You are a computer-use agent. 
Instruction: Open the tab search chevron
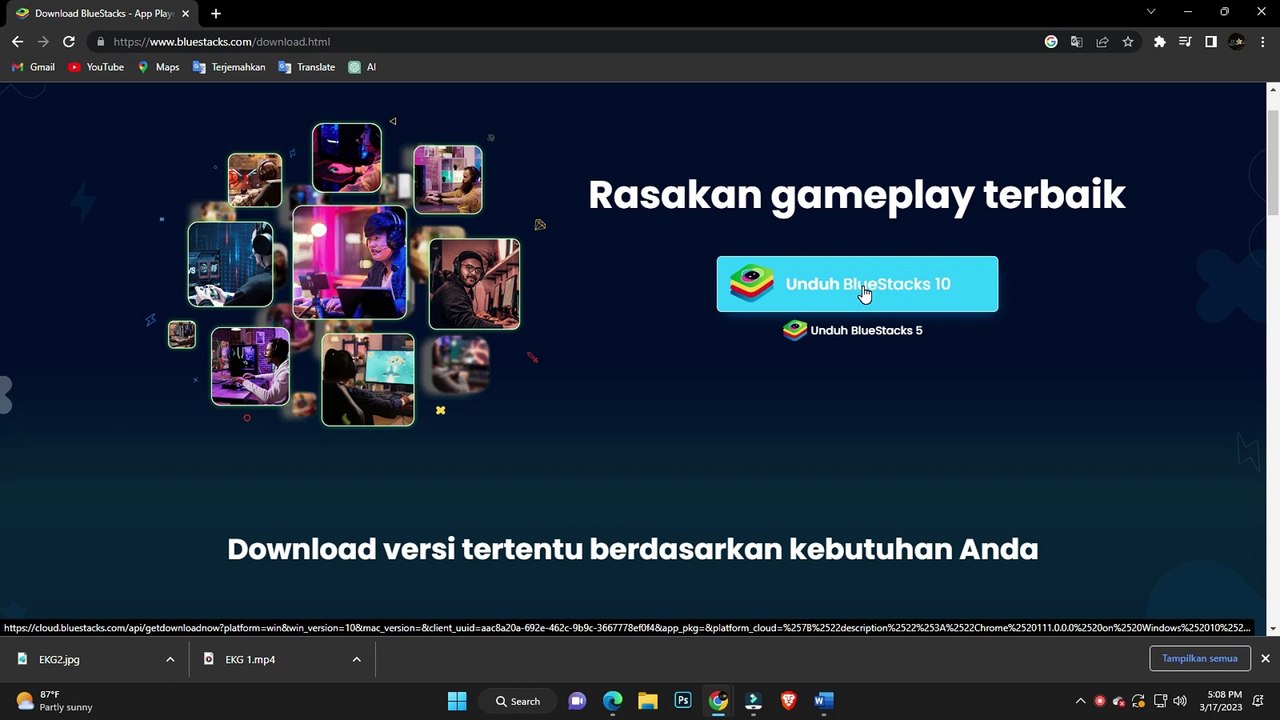pos(1151,12)
